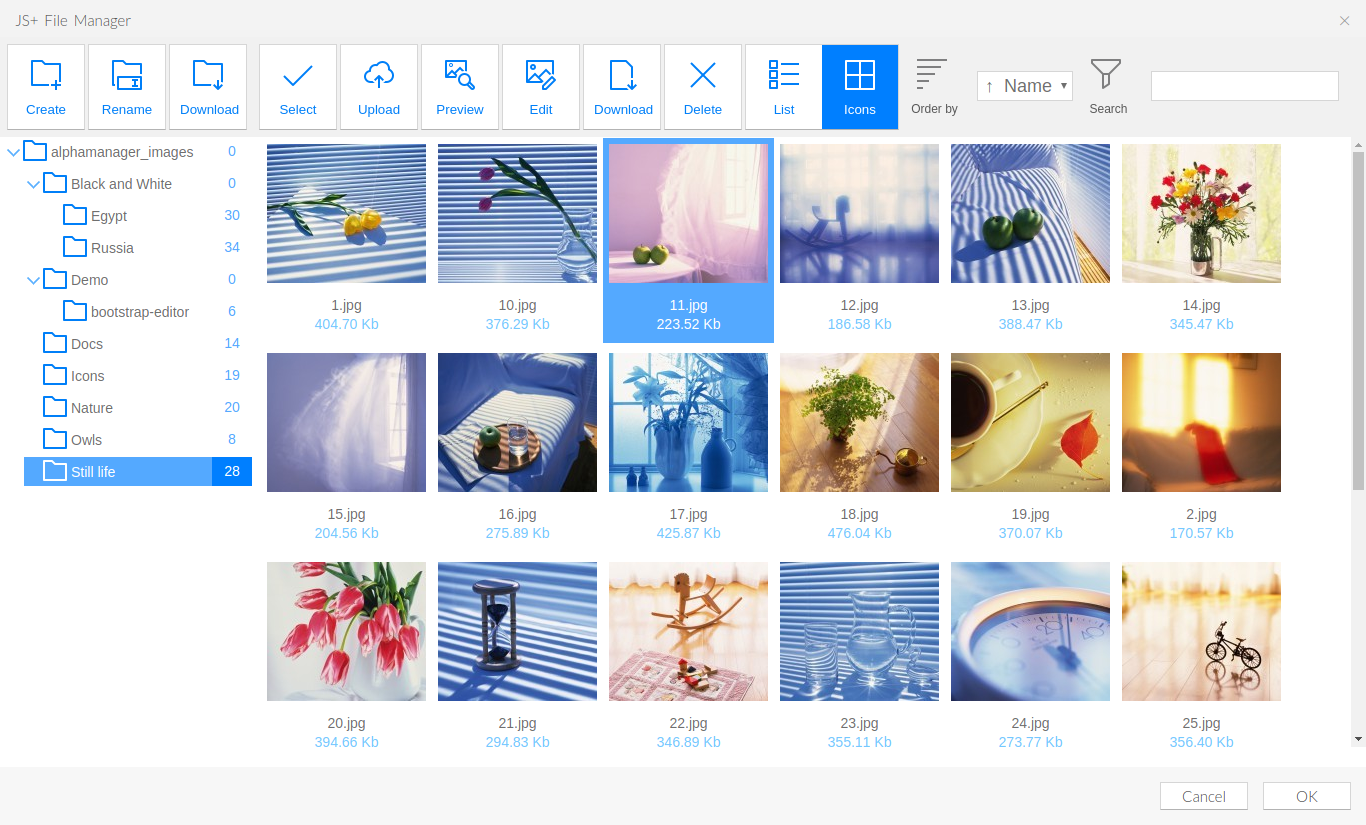1366x825 pixels.
Task: Click the search text field
Action: [1244, 86]
